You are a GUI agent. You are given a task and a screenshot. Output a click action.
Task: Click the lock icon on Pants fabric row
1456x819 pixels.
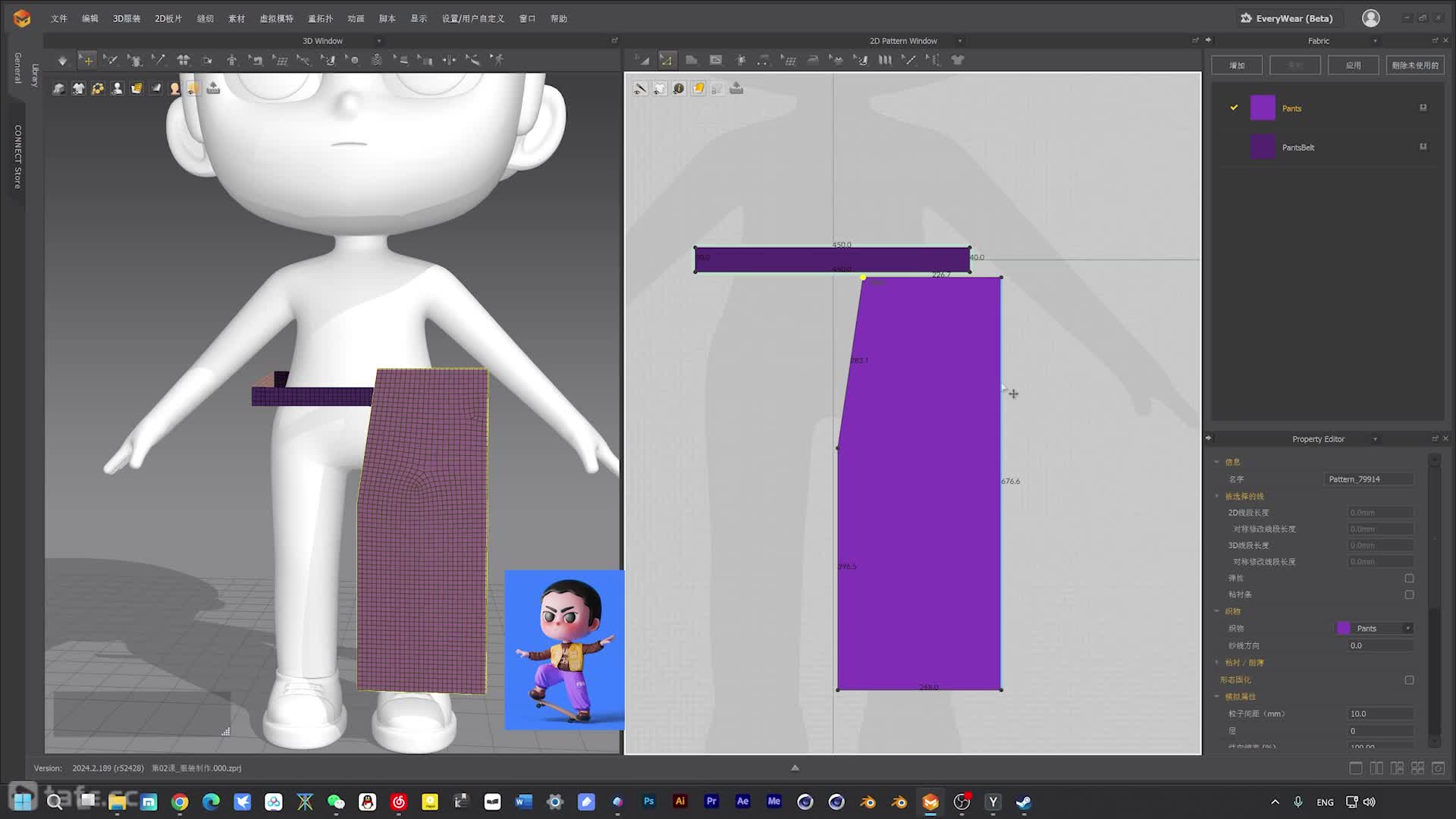click(x=1423, y=108)
